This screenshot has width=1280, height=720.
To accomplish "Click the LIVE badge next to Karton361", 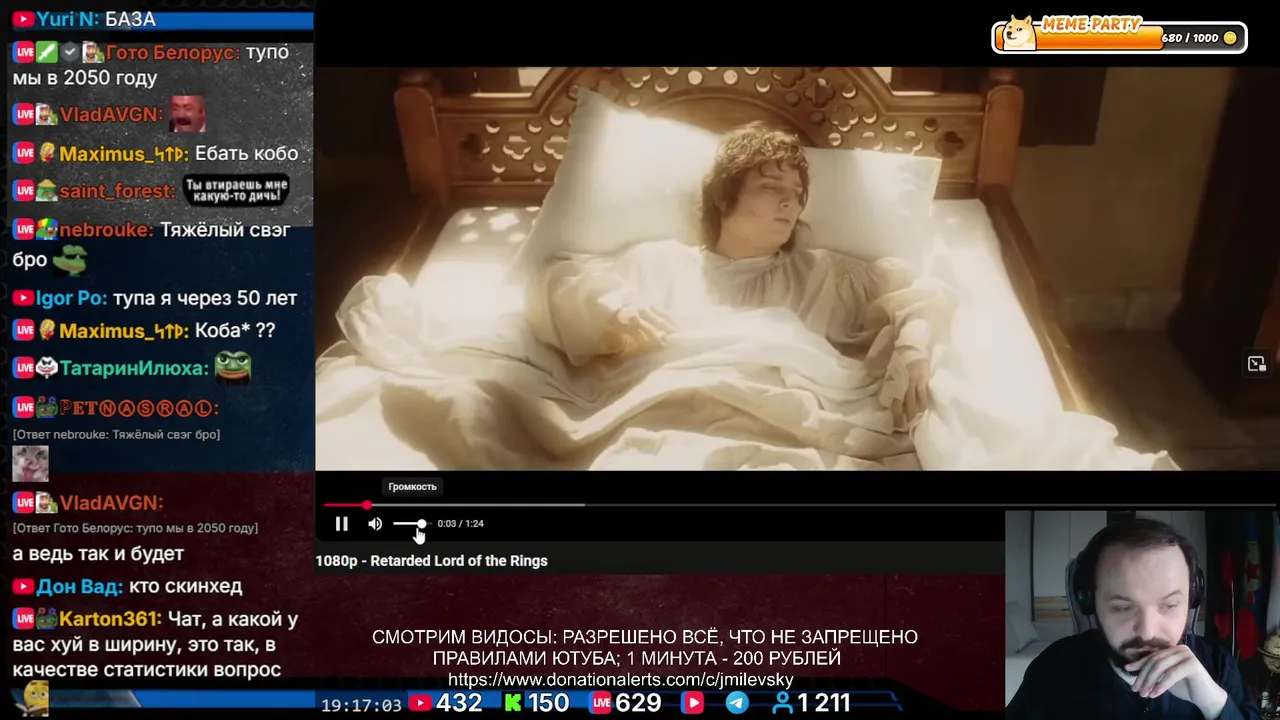I will (23, 619).
